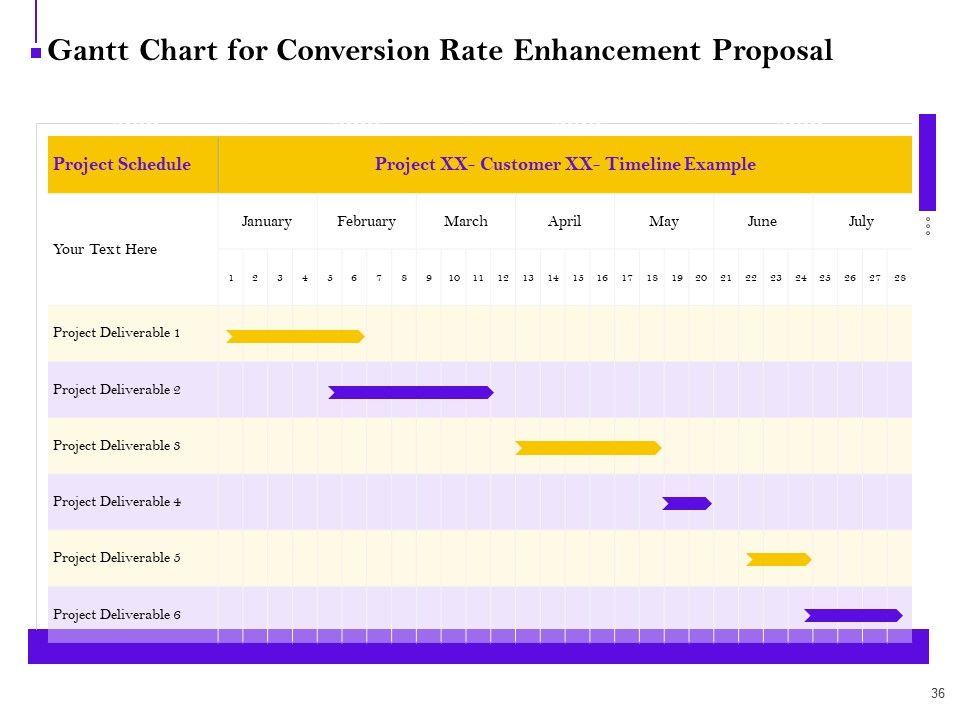Viewport: 960px width, 720px height.
Task: Select the yellow Deliverable 5 Gantt bar
Action: coord(779,560)
